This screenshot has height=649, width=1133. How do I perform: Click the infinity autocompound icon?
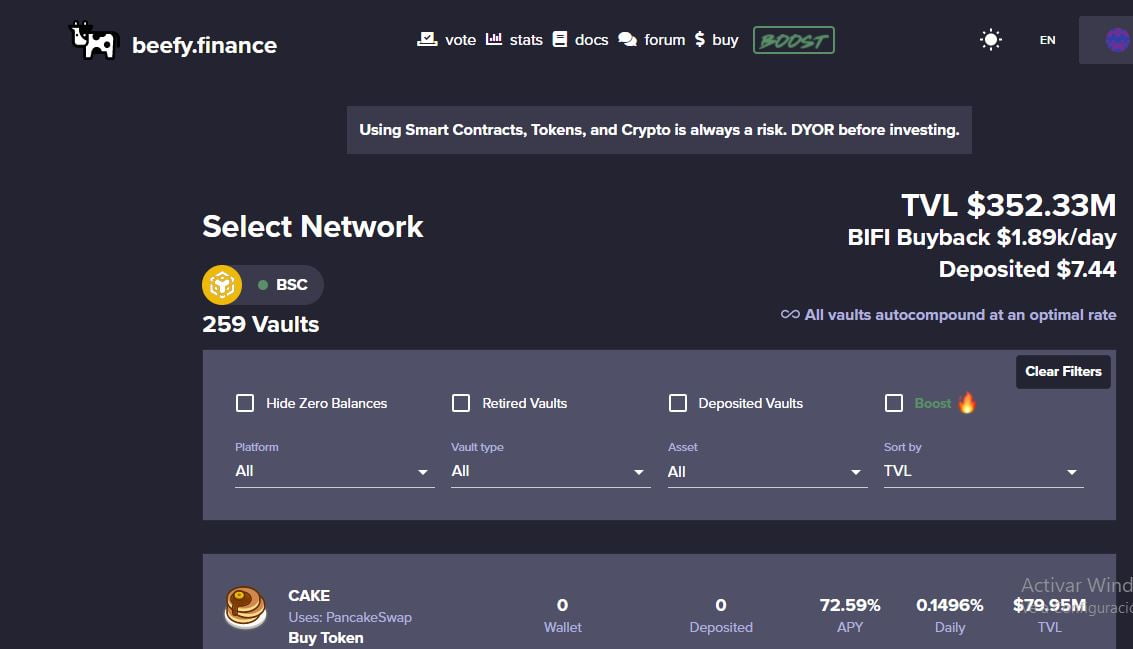coord(790,314)
